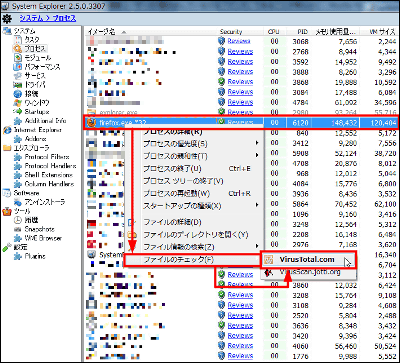The height and width of the screenshot is (363, 400).
Task: Click the Snapshots tree icon
Action: pyautogui.click(x=17, y=229)
